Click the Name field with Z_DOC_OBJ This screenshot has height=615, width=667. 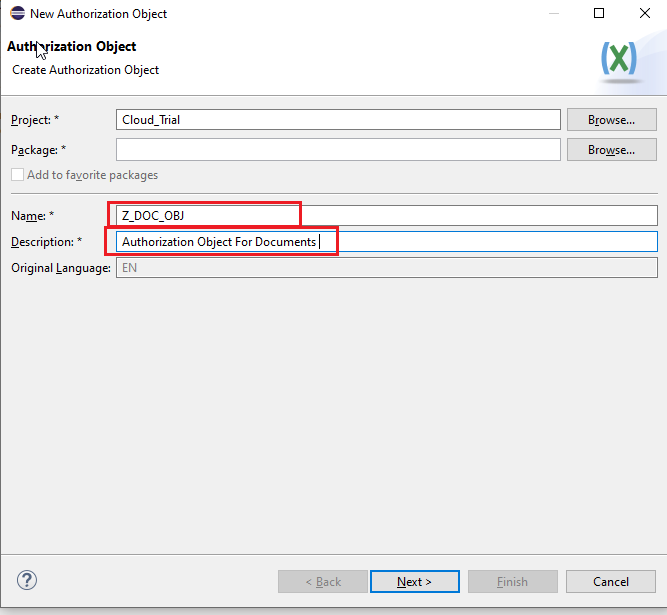(386, 216)
